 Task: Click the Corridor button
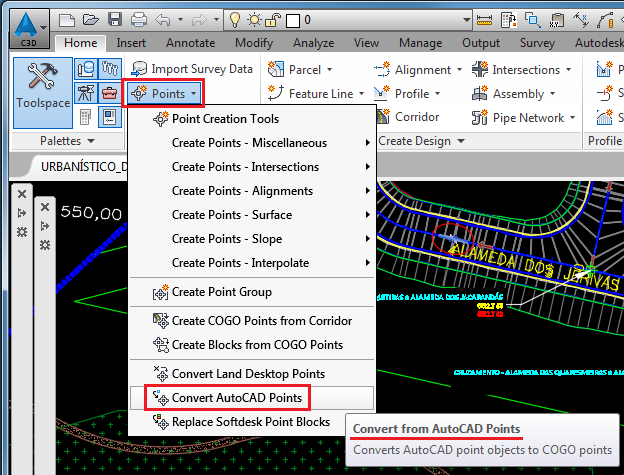point(408,117)
